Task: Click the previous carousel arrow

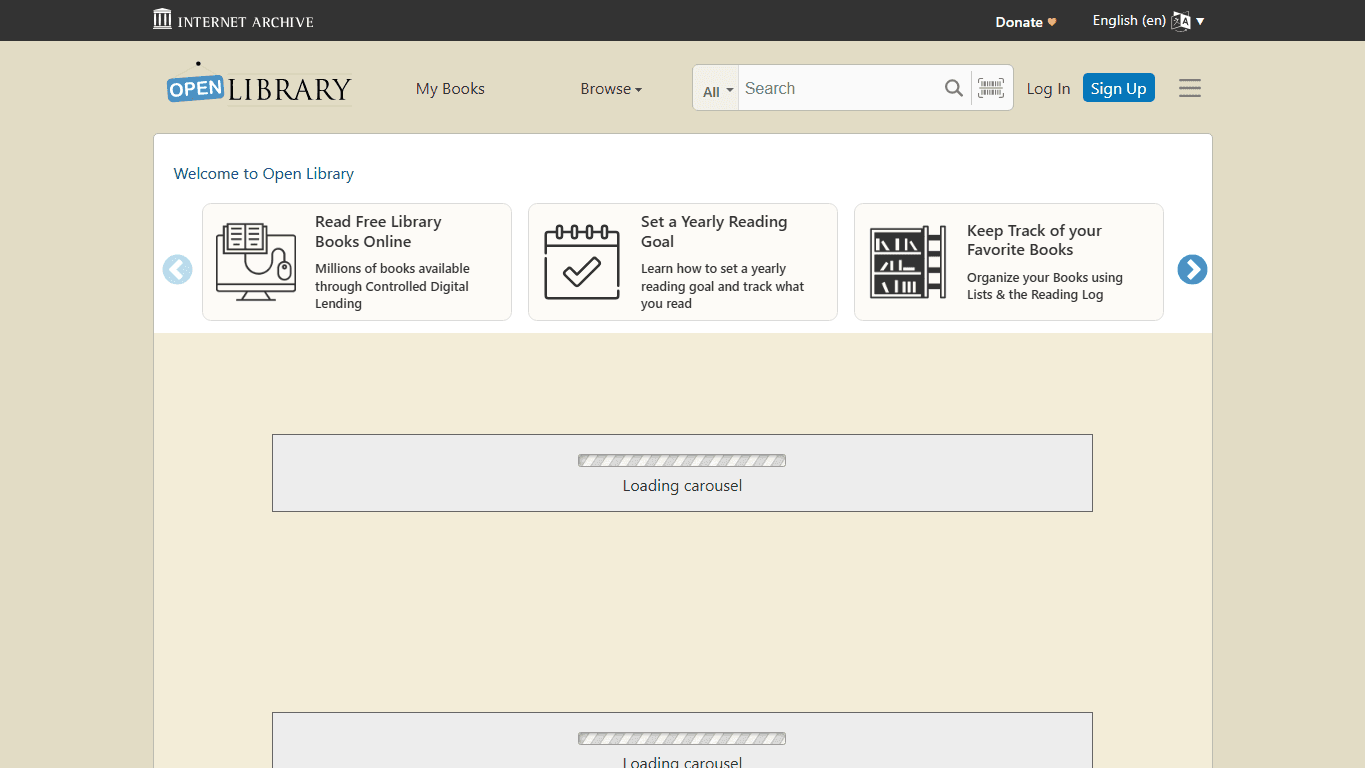Action: click(x=177, y=270)
